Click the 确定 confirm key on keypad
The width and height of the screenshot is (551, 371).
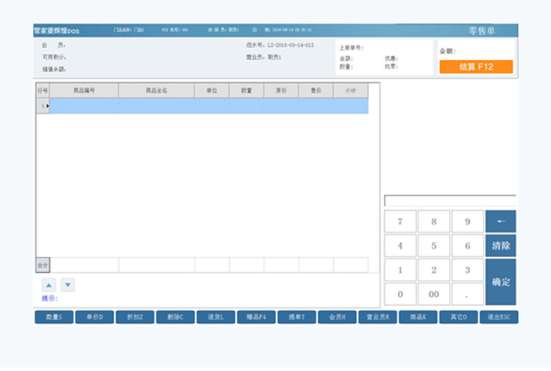pos(501,282)
